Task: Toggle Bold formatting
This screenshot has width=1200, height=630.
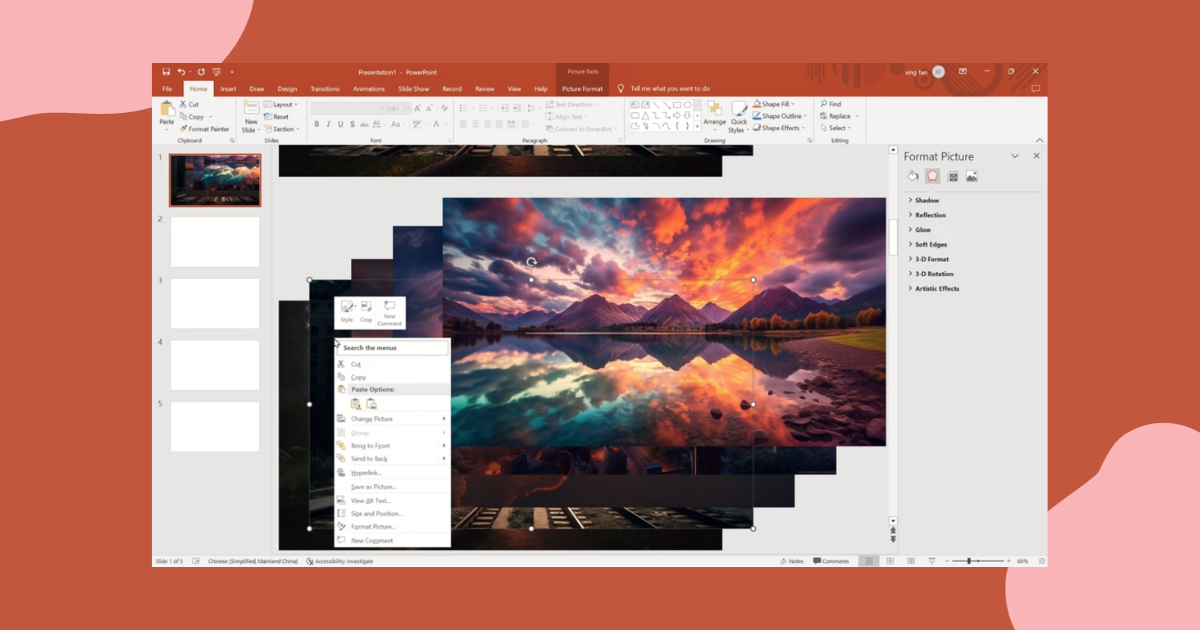Action: coord(316,124)
